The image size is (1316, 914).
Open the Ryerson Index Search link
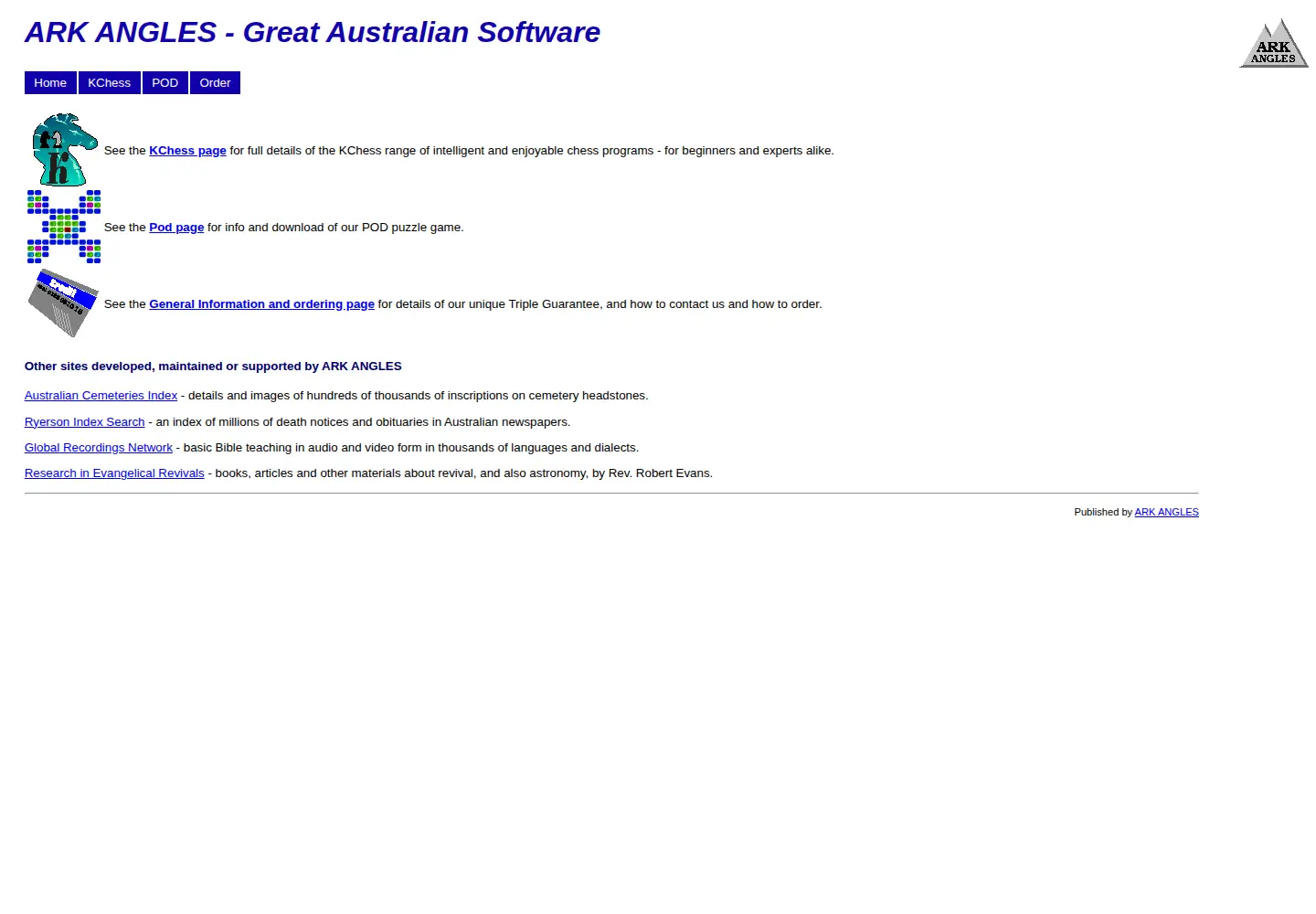(x=84, y=422)
